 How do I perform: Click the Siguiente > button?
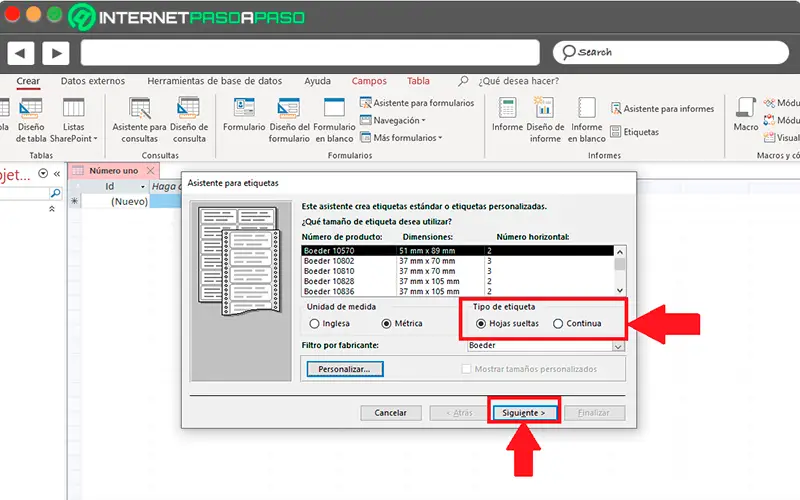tap(524, 413)
